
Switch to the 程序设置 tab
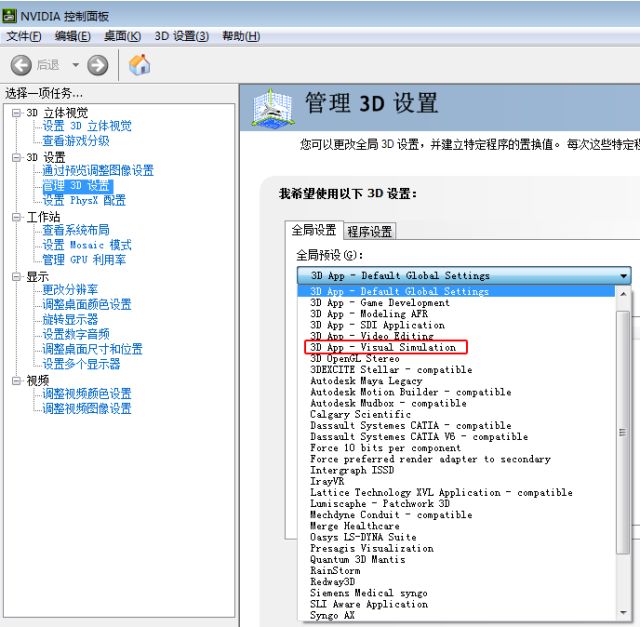[369, 231]
